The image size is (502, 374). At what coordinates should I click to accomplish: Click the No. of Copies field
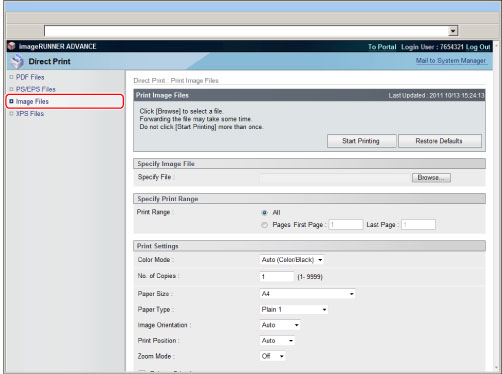pos(277,277)
